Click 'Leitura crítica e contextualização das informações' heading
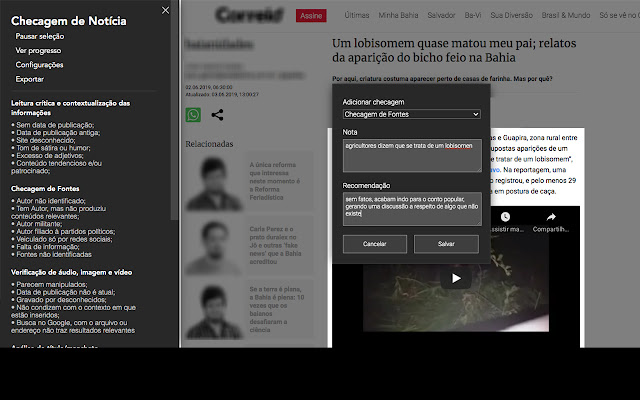 [x=70, y=108]
